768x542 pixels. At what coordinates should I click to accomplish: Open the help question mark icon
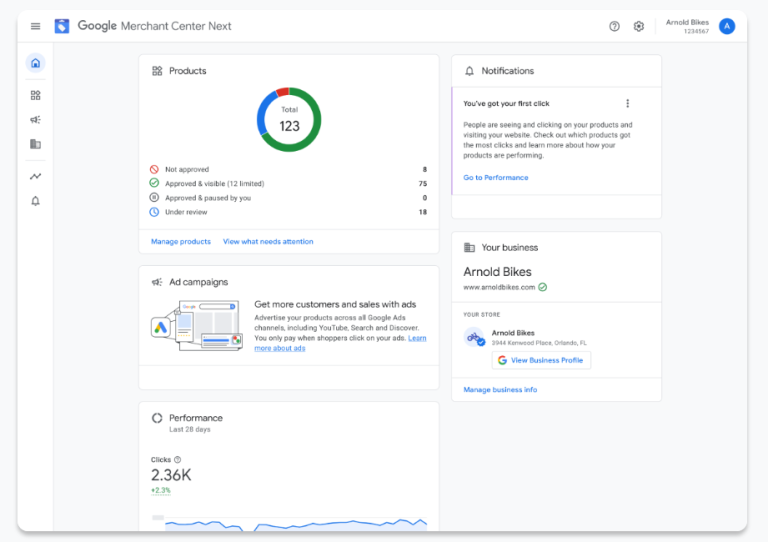(614, 26)
